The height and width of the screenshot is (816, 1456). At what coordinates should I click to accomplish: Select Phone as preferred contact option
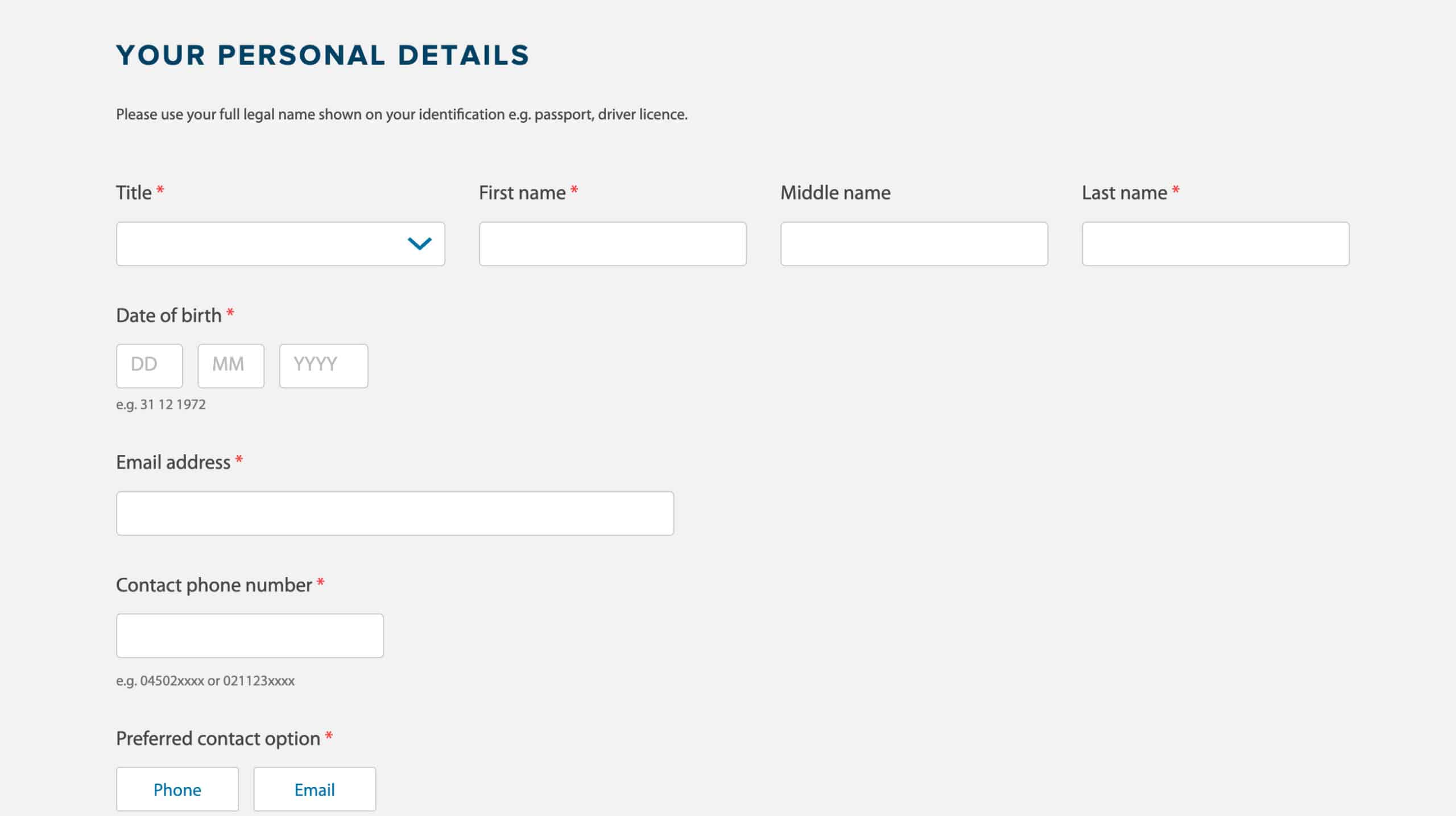tap(177, 789)
